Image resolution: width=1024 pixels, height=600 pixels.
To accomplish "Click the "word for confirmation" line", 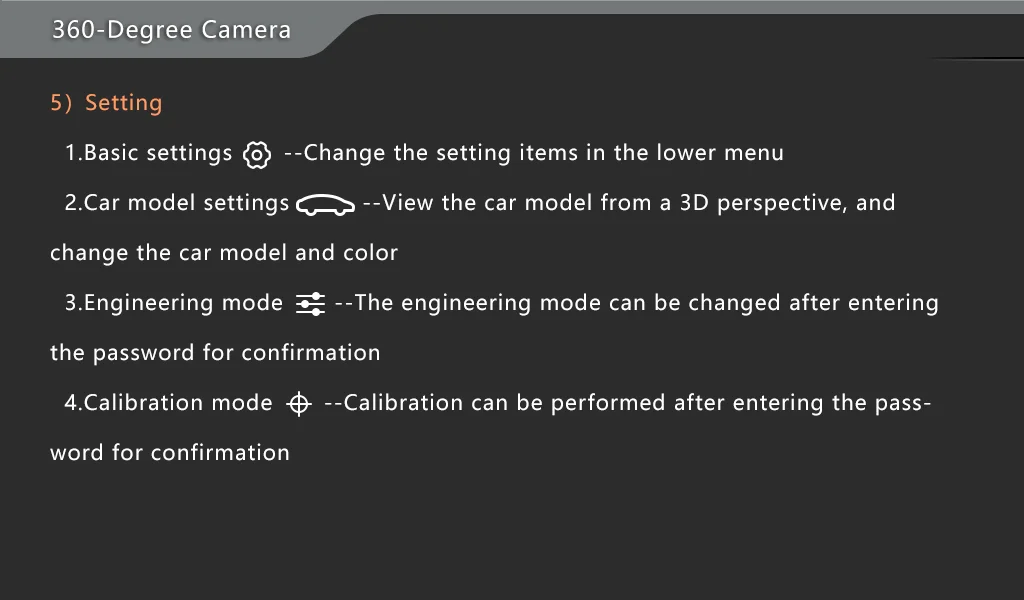I will 170,452.
